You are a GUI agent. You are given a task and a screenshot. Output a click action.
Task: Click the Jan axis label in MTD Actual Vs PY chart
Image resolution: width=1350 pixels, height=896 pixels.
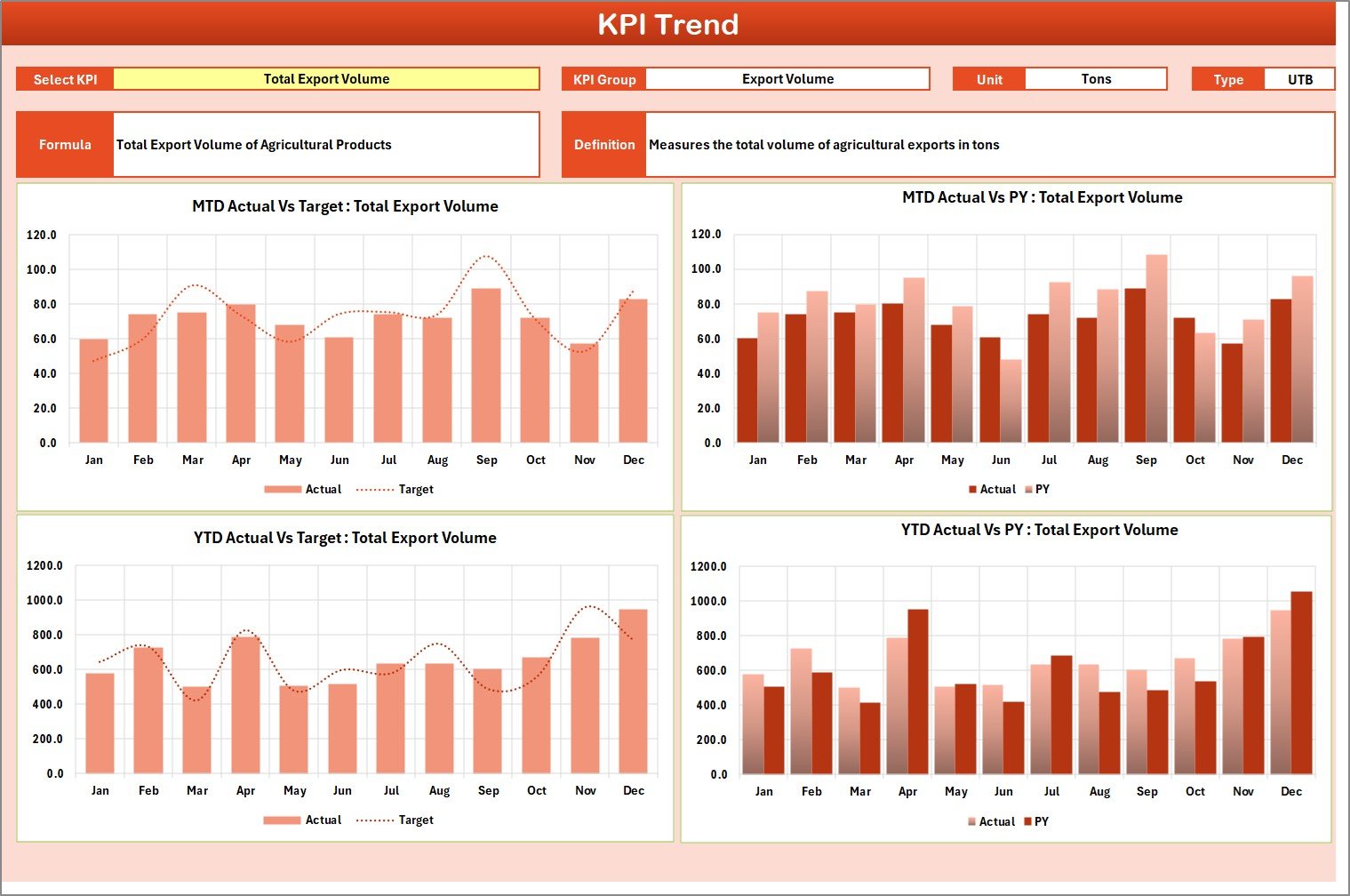click(758, 460)
